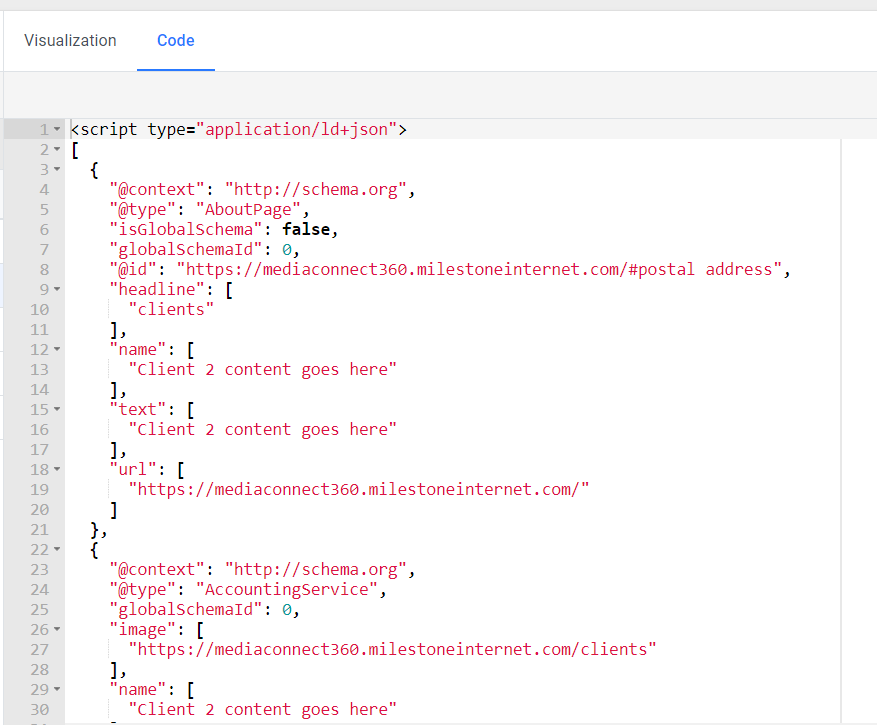This screenshot has height=725, width=877.
Task: Collapse the url array on line 18
Action: point(57,469)
